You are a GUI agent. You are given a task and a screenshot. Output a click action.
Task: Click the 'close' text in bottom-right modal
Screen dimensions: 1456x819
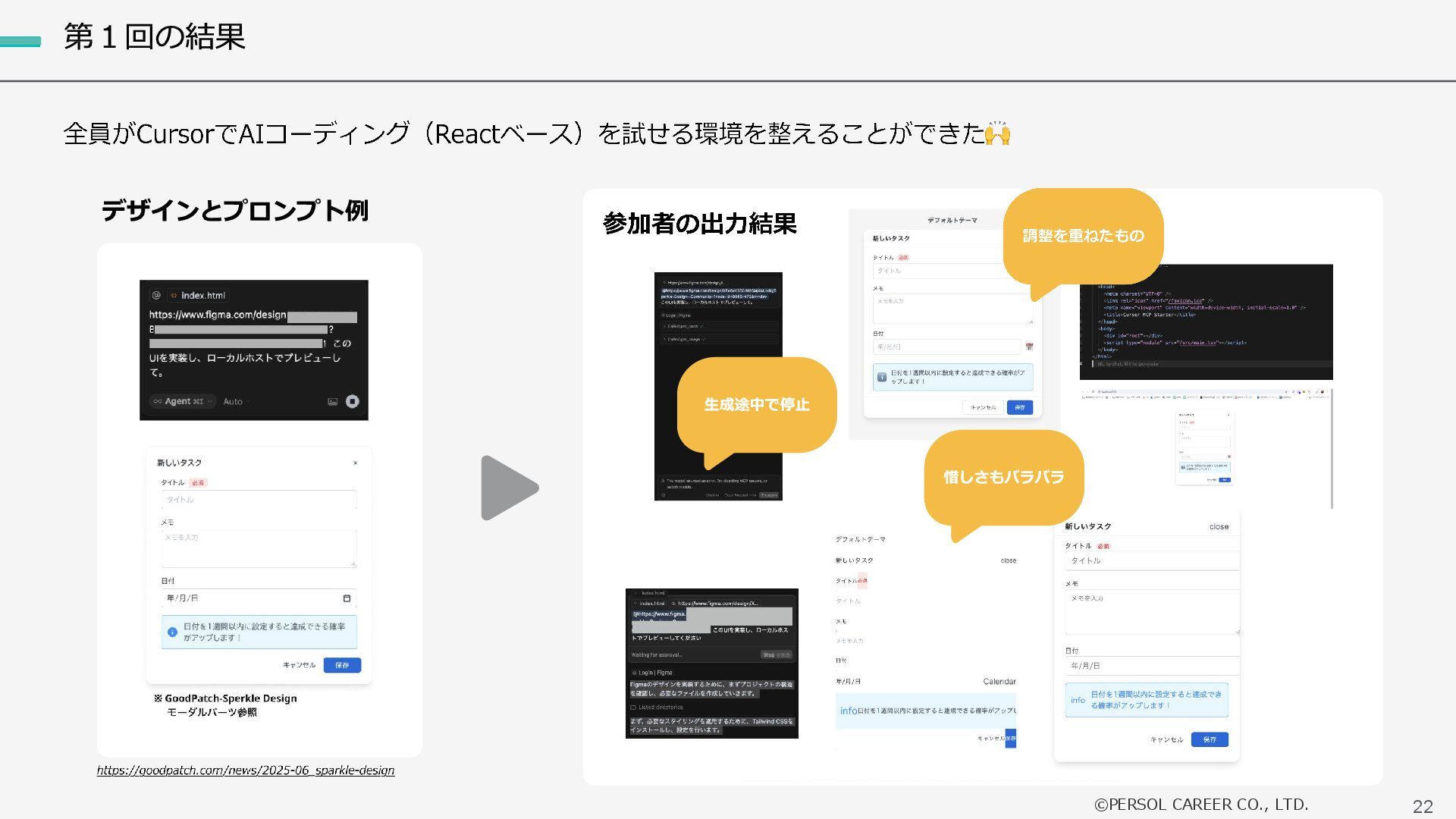[x=1219, y=526]
